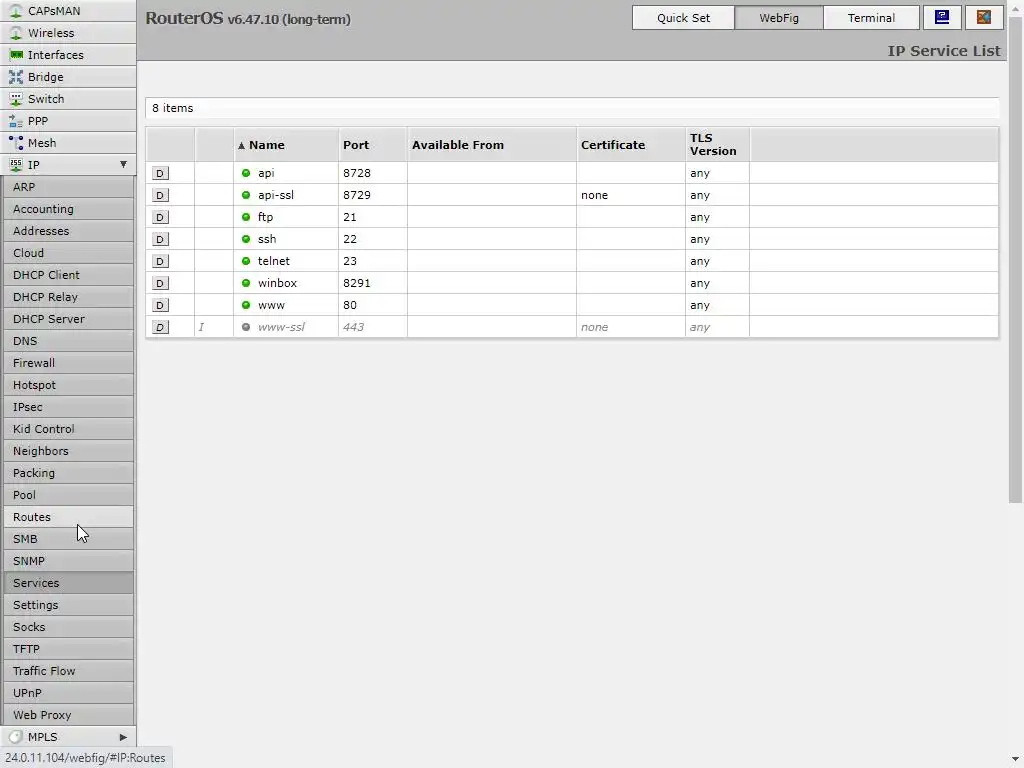Click the Cloud menu item
Screen dimensions: 1024x768
pyautogui.click(x=68, y=253)
